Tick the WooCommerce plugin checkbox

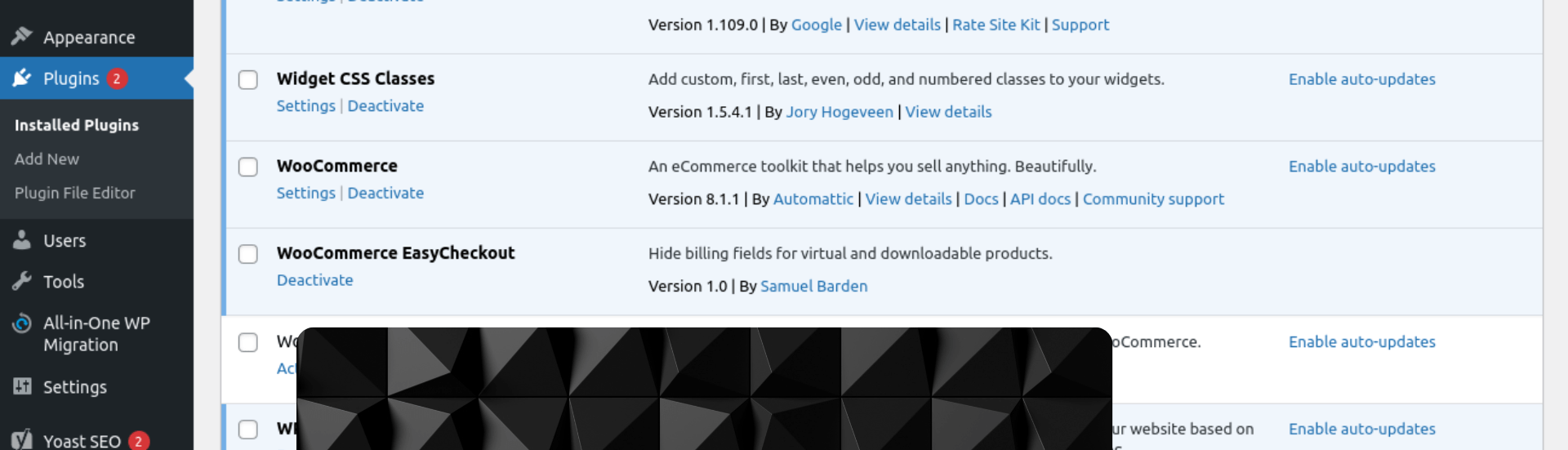point(248,167)
